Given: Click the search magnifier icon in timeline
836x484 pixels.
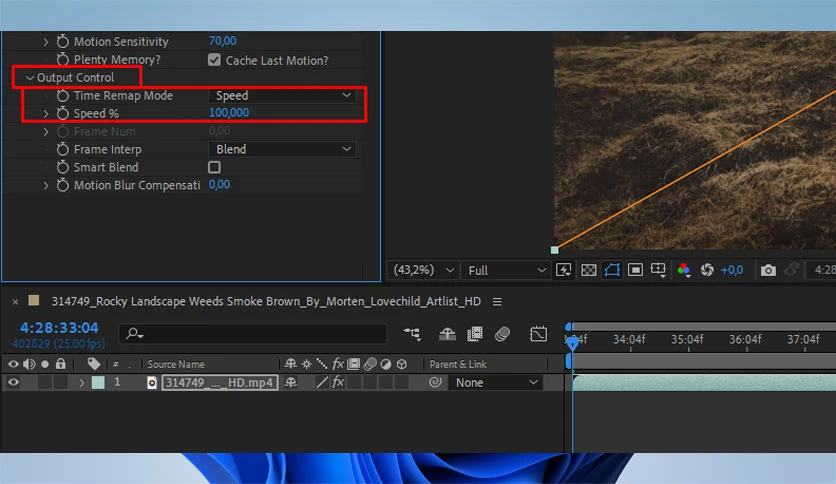Looking at the screenshot, I should 134,334.
